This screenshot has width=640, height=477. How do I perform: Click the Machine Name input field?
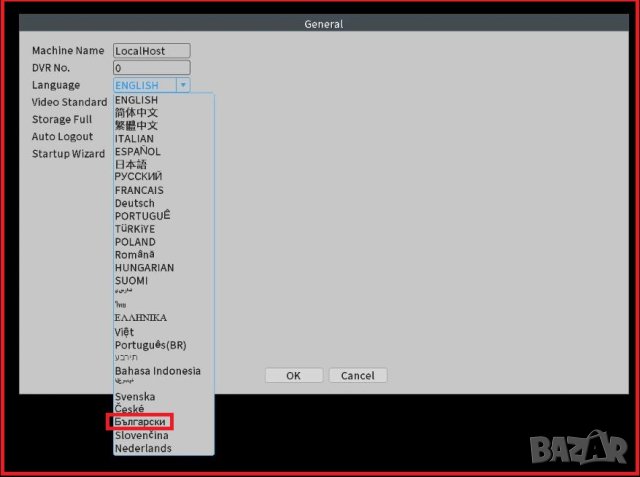click(152, 51)
